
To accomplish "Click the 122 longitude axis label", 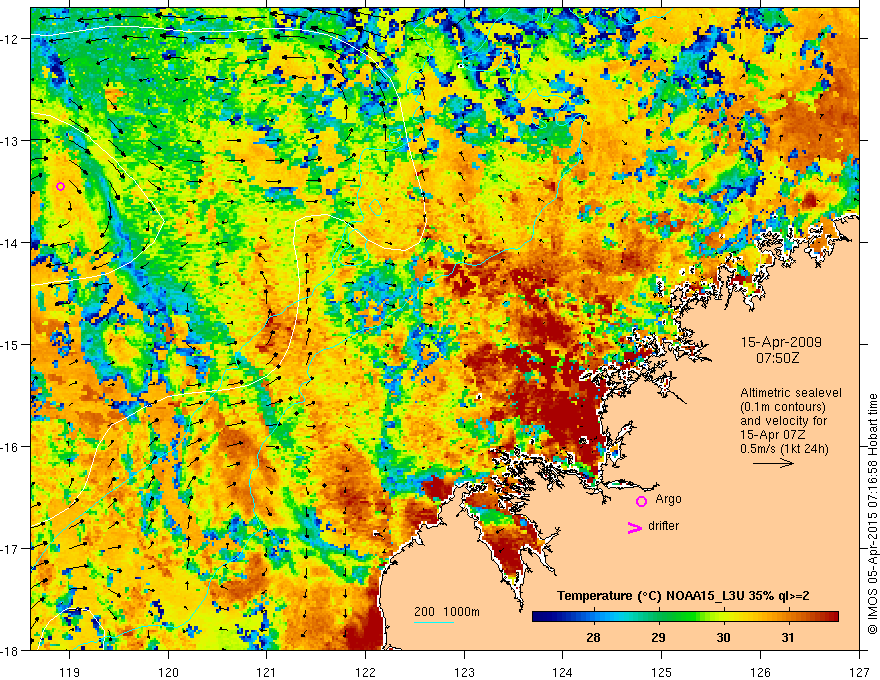I will [x=365, y=673].
